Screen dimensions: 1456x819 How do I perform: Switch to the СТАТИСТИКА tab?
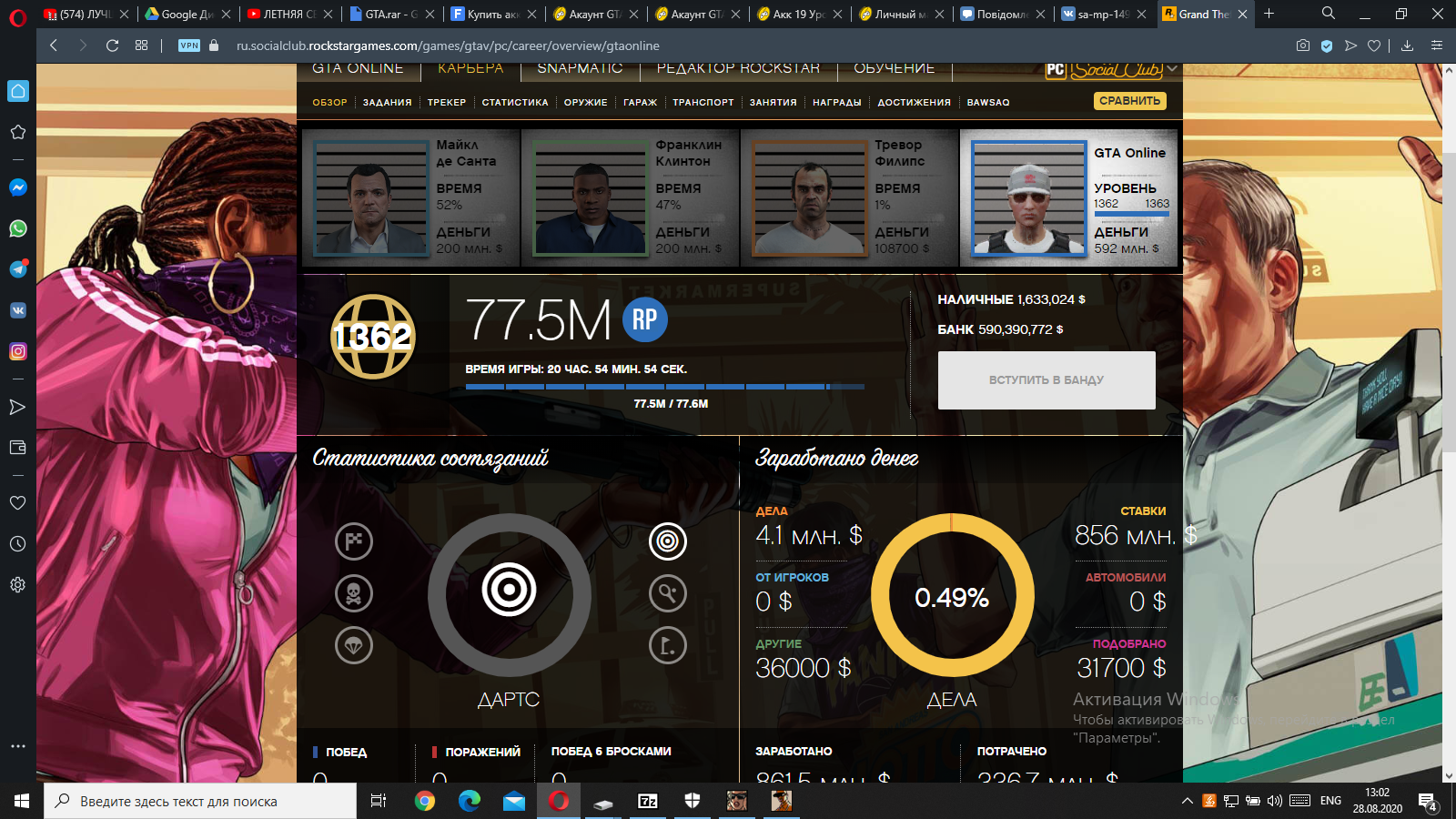click(x=515, y=103)
